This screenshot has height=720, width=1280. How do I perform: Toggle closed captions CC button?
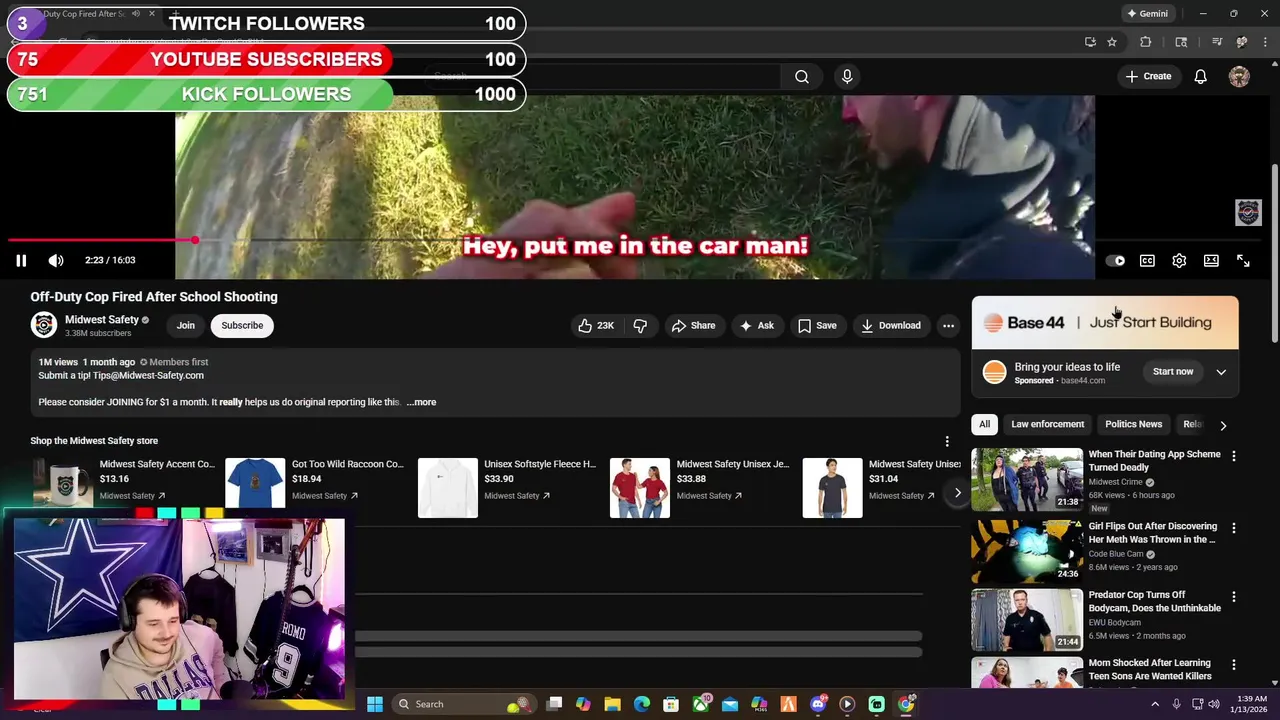[x=1147, y=261]
